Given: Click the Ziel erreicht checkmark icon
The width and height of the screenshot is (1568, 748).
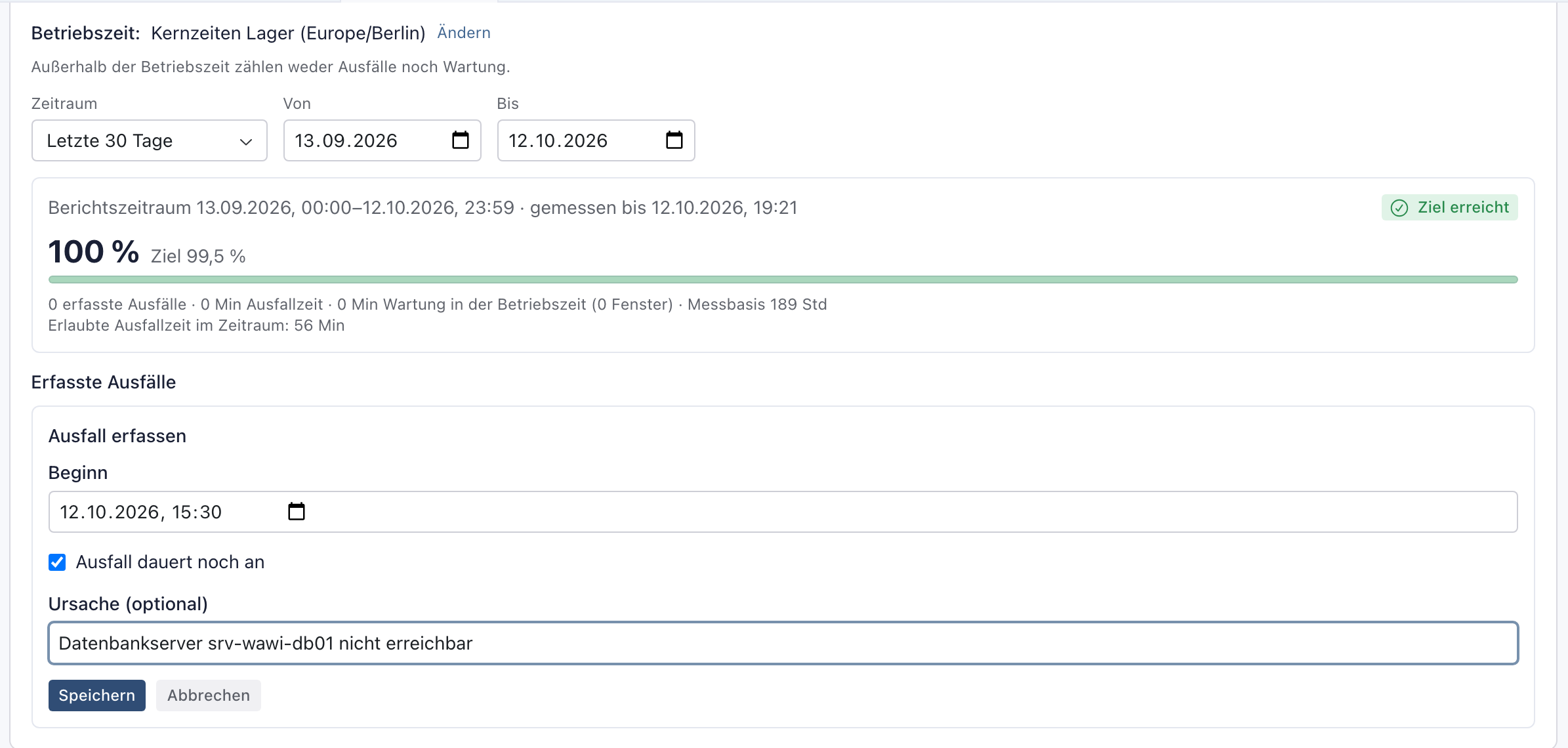Looking at the screenshot, I should [1399, 208].
